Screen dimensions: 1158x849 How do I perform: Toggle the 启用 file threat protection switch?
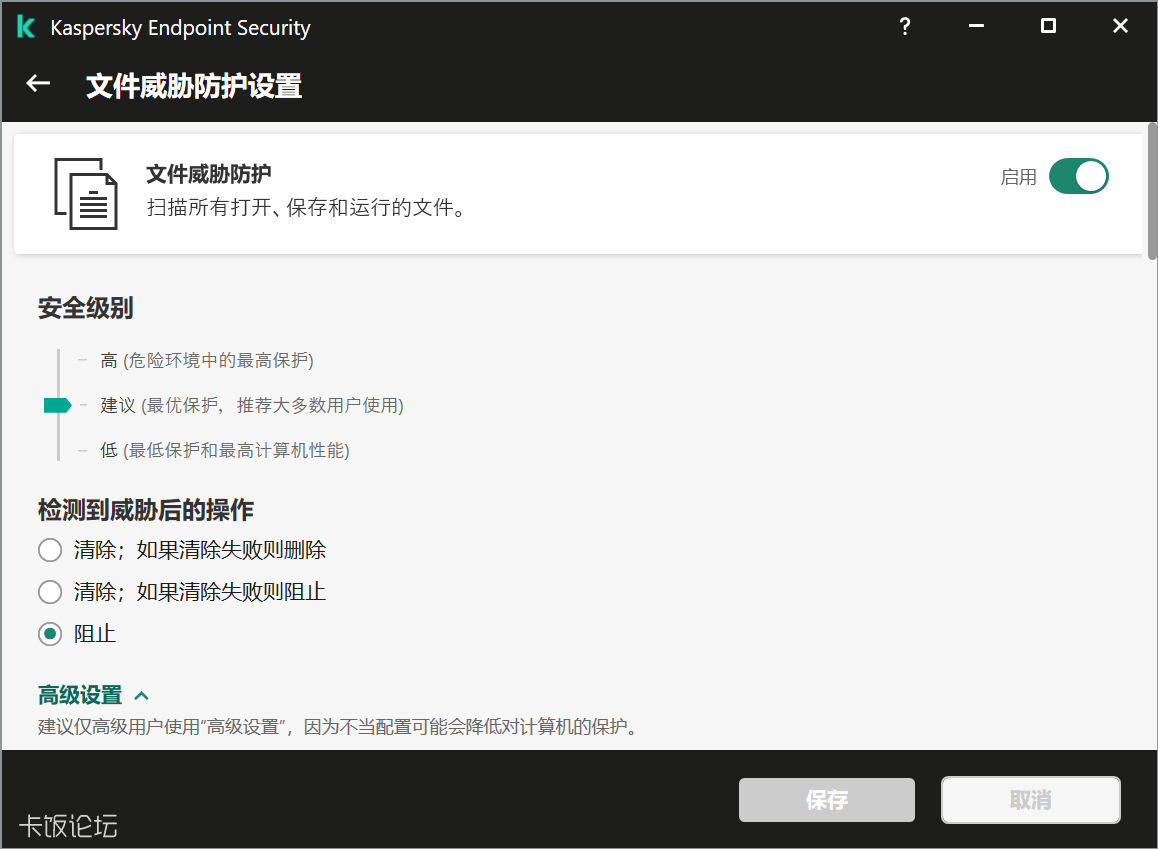pos(1078,176)
